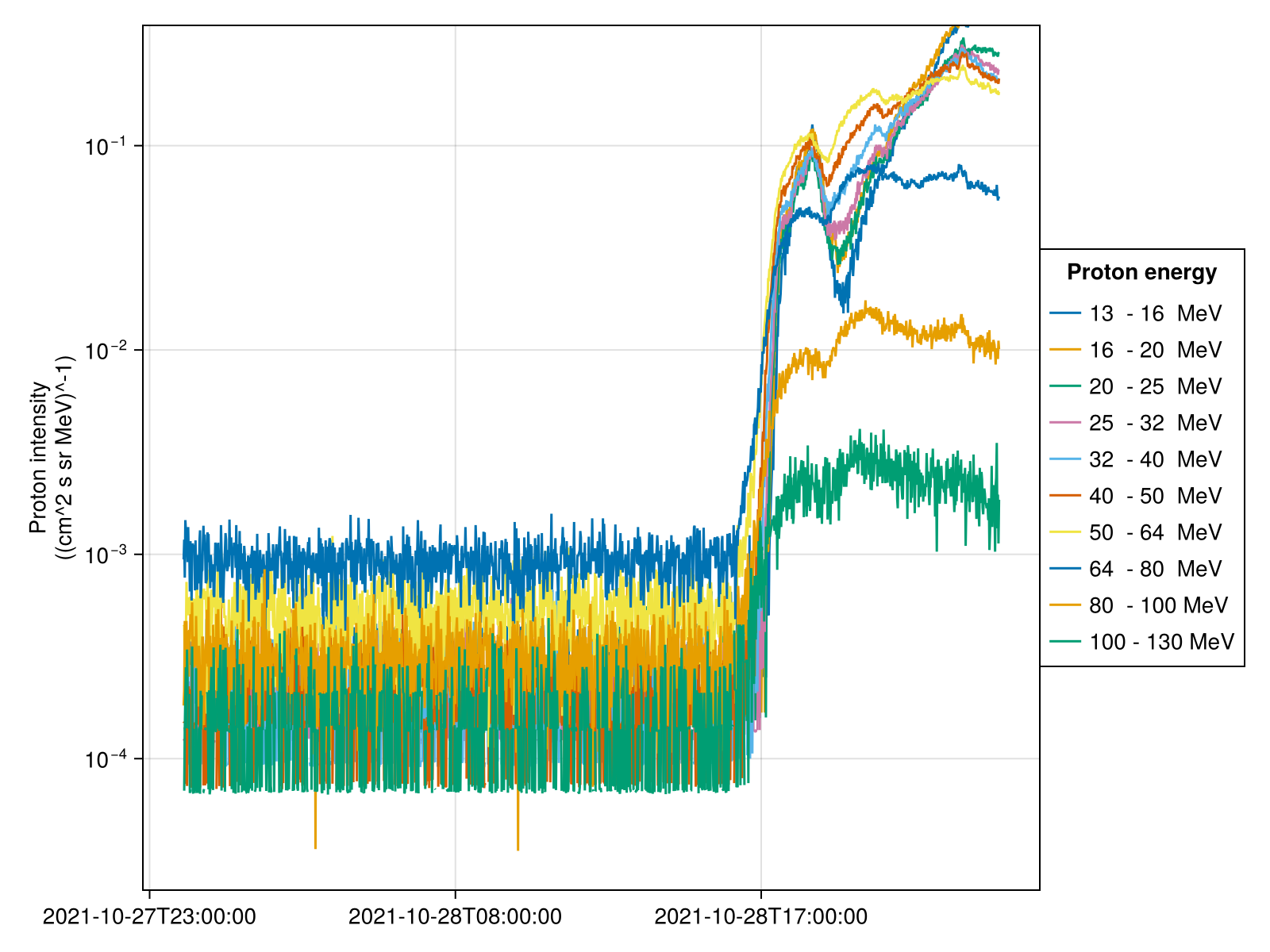Click the yellow line swatch for 50 - 64 MeV

pos(1064,532)
